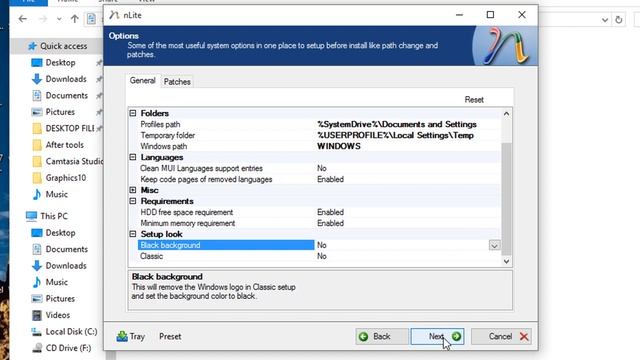Image resolution: width=640 pixels, height=360 pixels.
Task: Click the options list scroll-down arrow
Action: coord(507,261)
